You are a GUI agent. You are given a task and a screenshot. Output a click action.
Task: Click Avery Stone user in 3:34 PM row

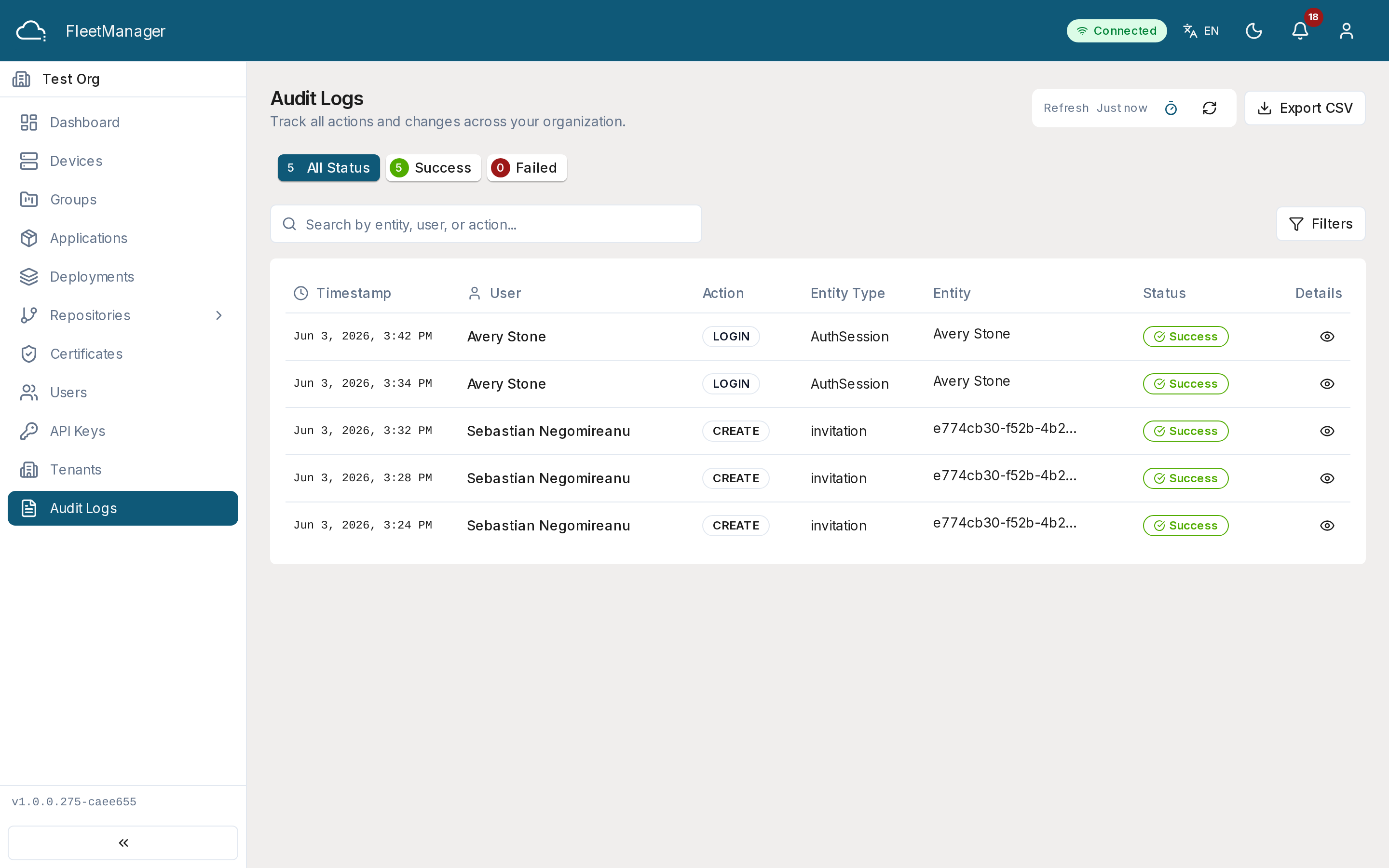506,384
